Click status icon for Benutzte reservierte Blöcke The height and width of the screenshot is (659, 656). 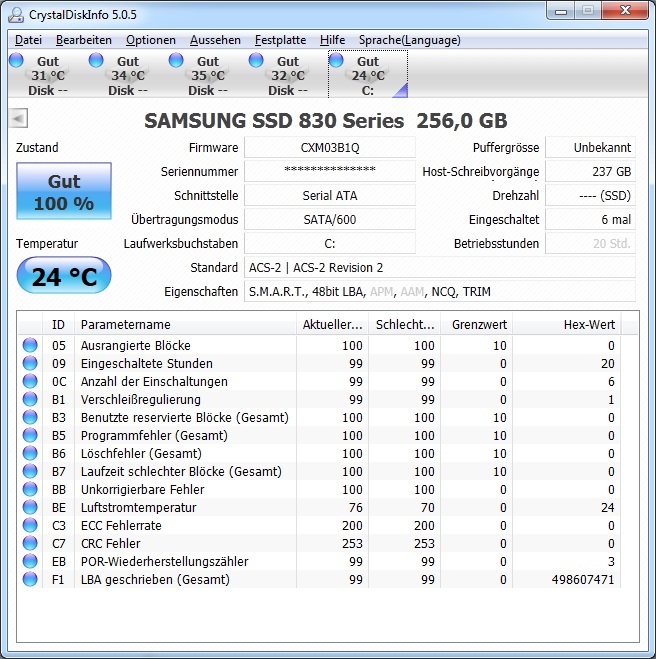coord(30,417)
